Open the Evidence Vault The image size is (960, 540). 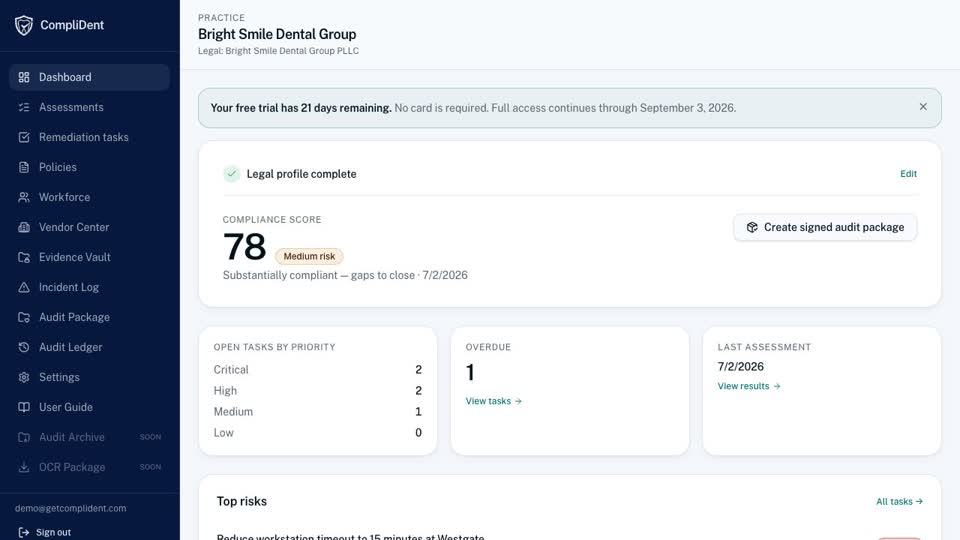[89, 257]
